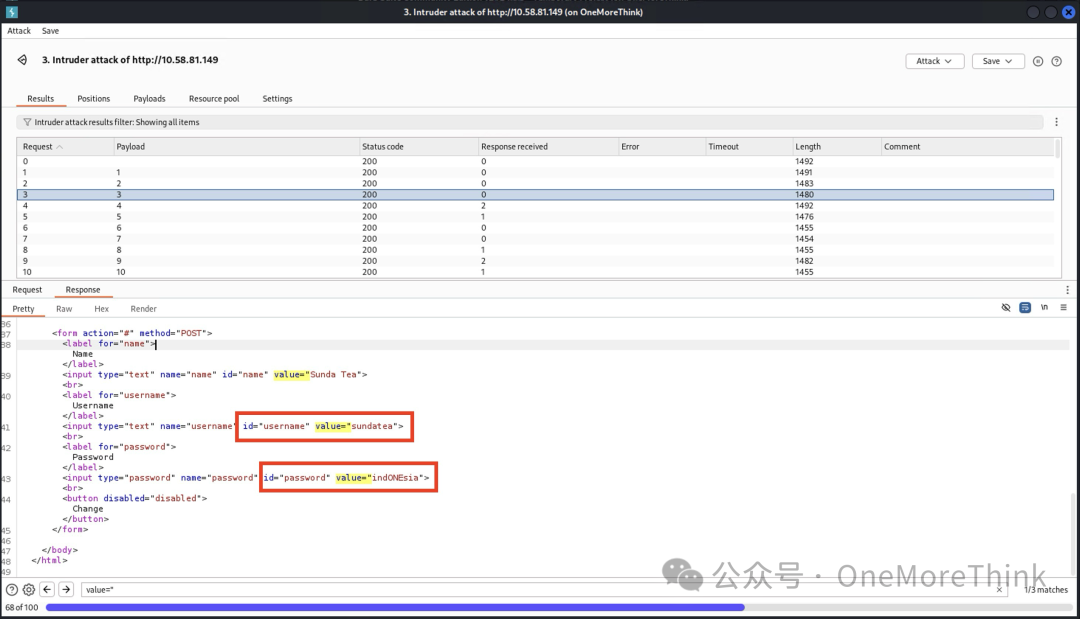The width and height of the screenshot is (1080, 619).
Task: Select result row with request 0
Action: [535, 161]
